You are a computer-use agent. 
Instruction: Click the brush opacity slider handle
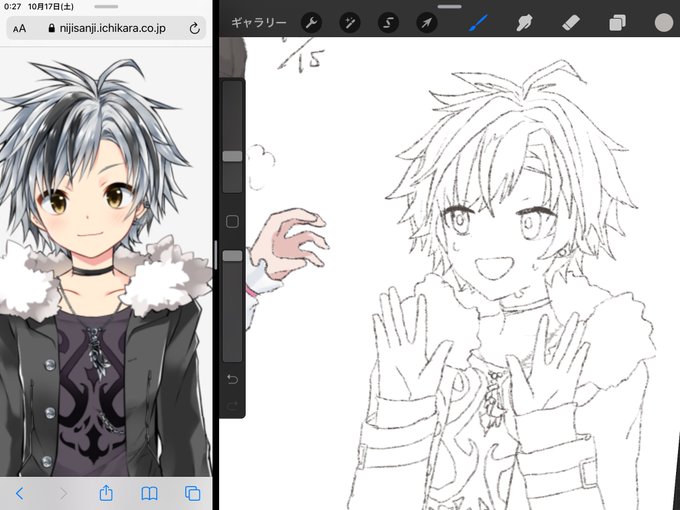point(232,256)
